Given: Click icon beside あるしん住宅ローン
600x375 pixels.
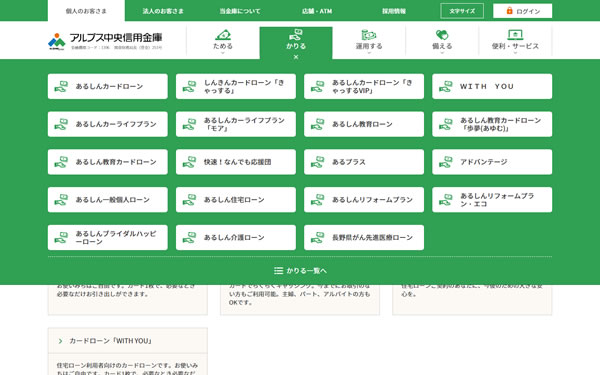Looking at the screenshot, I should (189, 200).
